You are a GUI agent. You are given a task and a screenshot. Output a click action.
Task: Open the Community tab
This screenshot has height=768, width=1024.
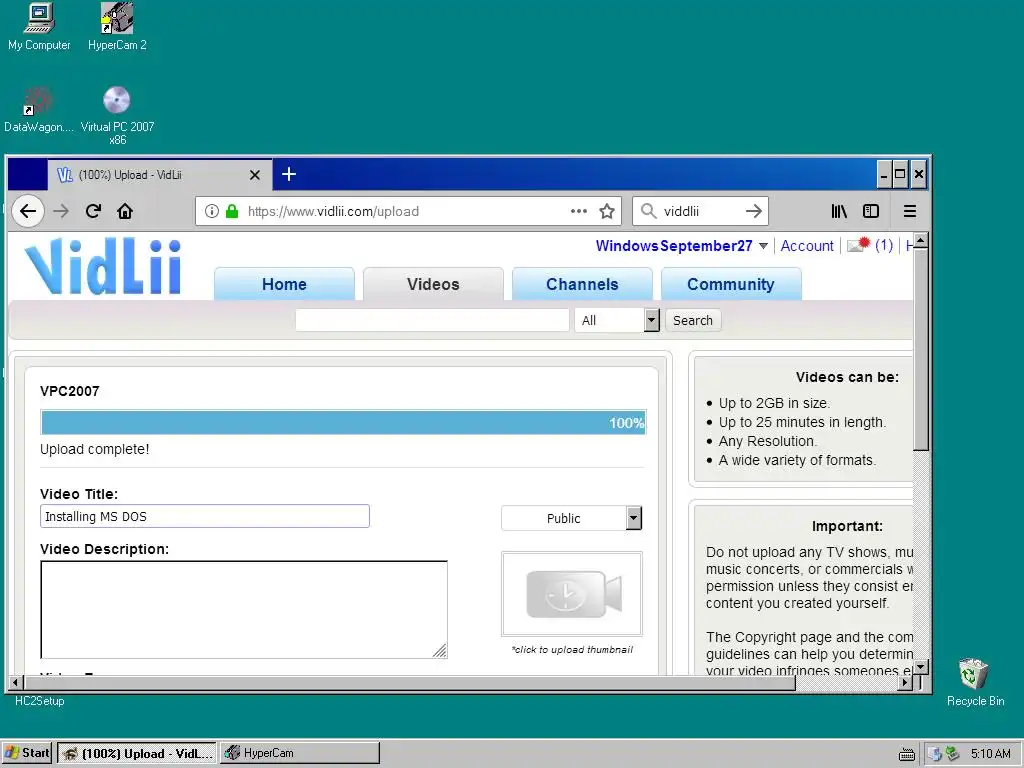[x=731, y=284]
